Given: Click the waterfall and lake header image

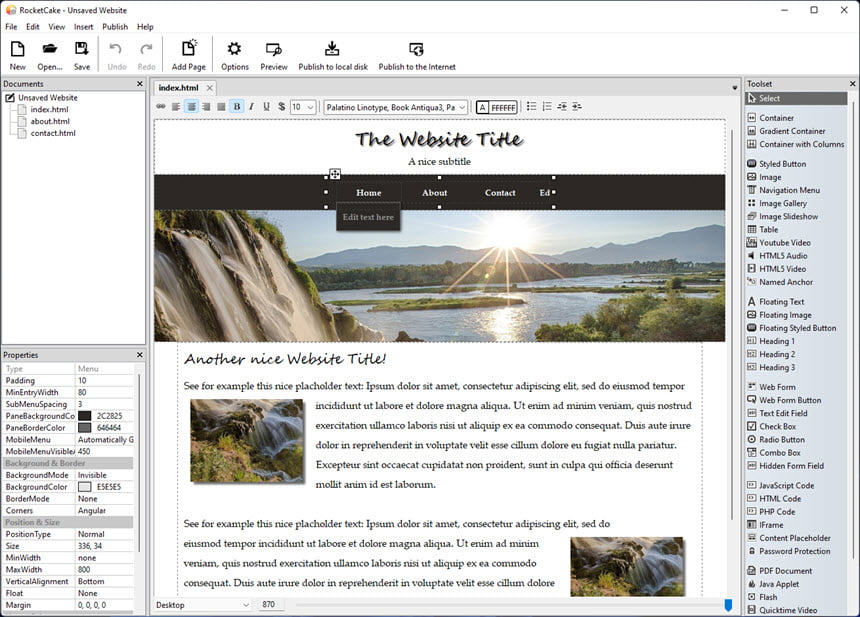Looking at the screenshot, I should [x=439, y=276].
